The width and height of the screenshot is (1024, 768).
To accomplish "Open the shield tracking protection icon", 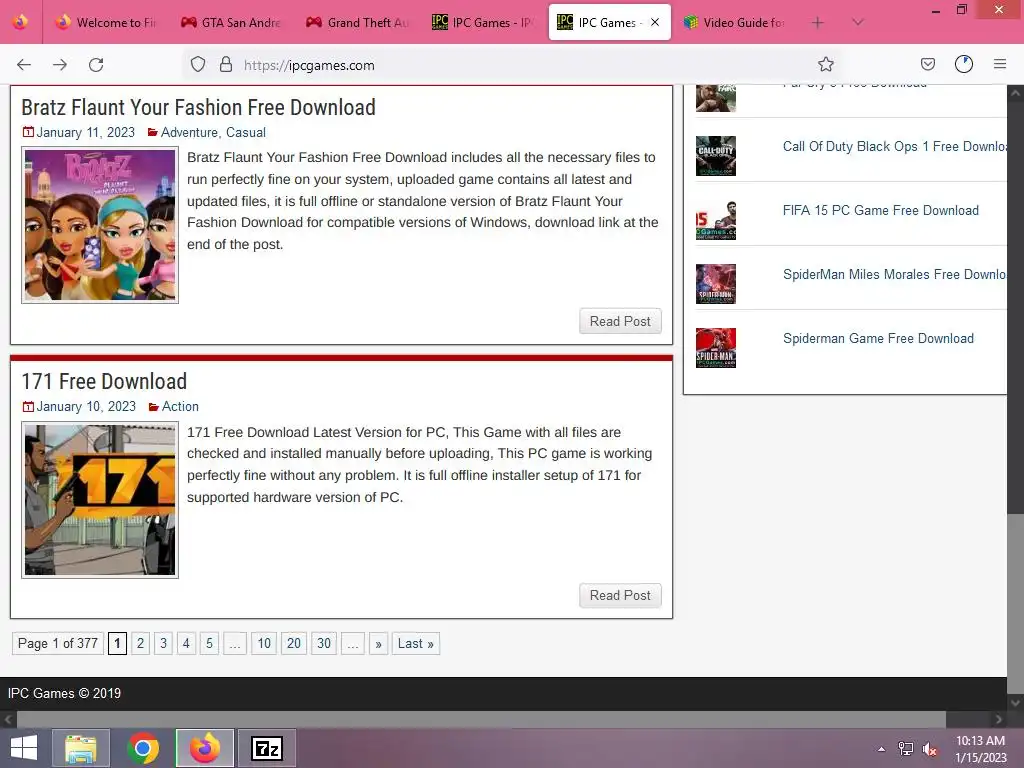I will [x=198, y=65].
